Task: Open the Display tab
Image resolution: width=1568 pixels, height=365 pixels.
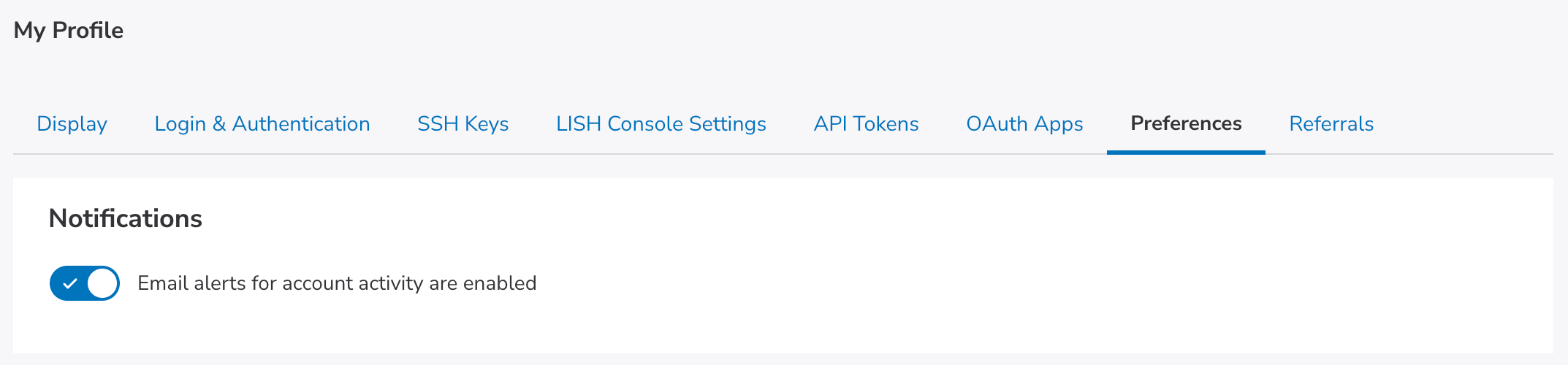Action: pos(72,124)
